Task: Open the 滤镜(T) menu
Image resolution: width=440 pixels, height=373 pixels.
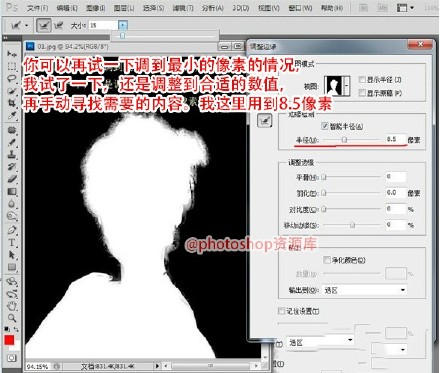Action: coord(183,8)
